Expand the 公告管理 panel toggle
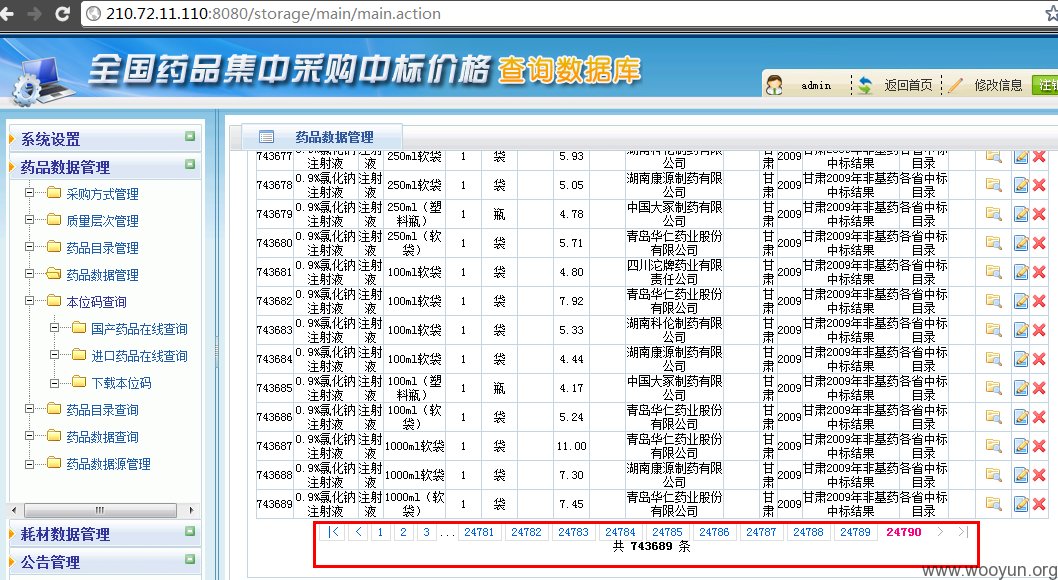This screenshot has width=1058, height=580. click(190, 560)
